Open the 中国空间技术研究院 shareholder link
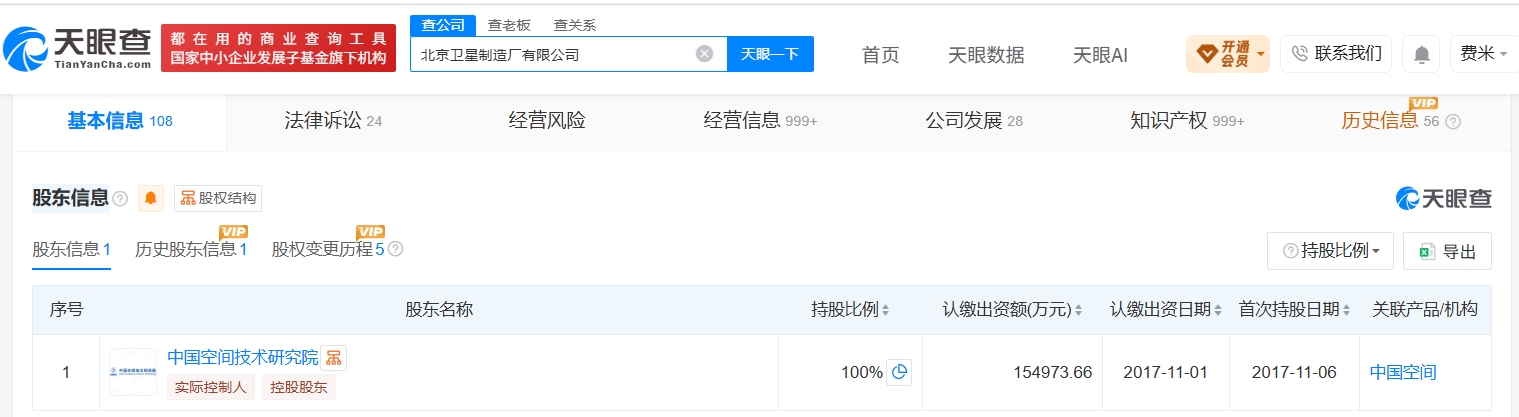 coord(242,357)
